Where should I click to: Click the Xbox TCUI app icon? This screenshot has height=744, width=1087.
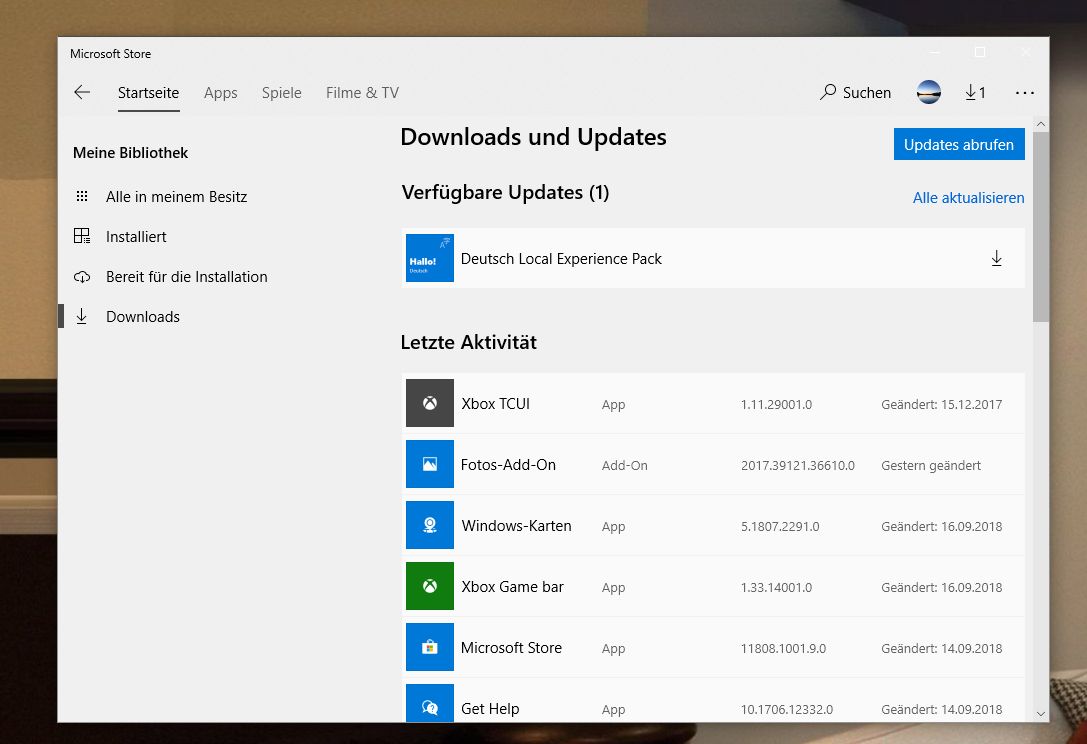point(430,403)
